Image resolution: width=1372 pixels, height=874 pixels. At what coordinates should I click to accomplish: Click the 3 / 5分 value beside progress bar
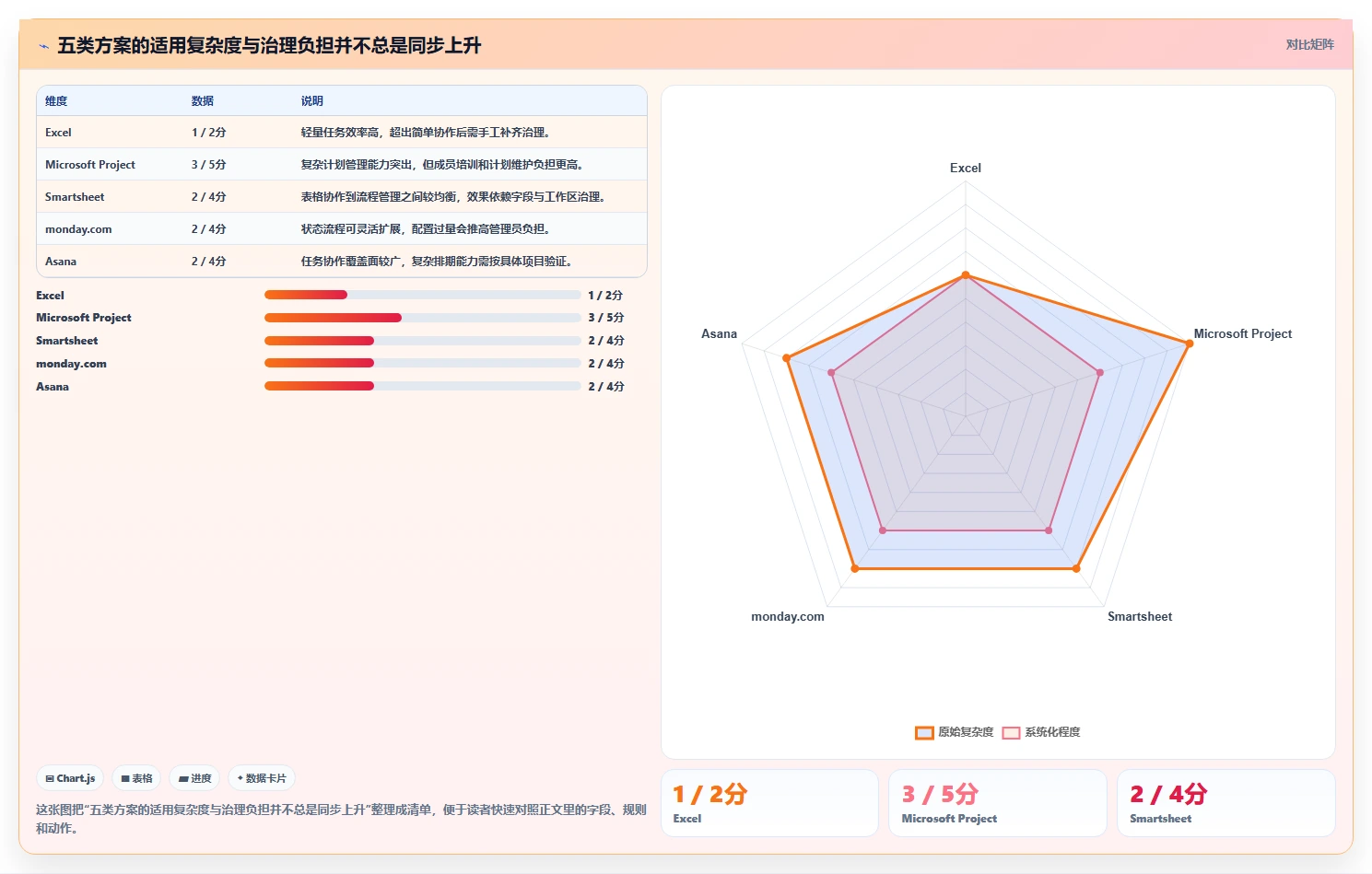606,318
